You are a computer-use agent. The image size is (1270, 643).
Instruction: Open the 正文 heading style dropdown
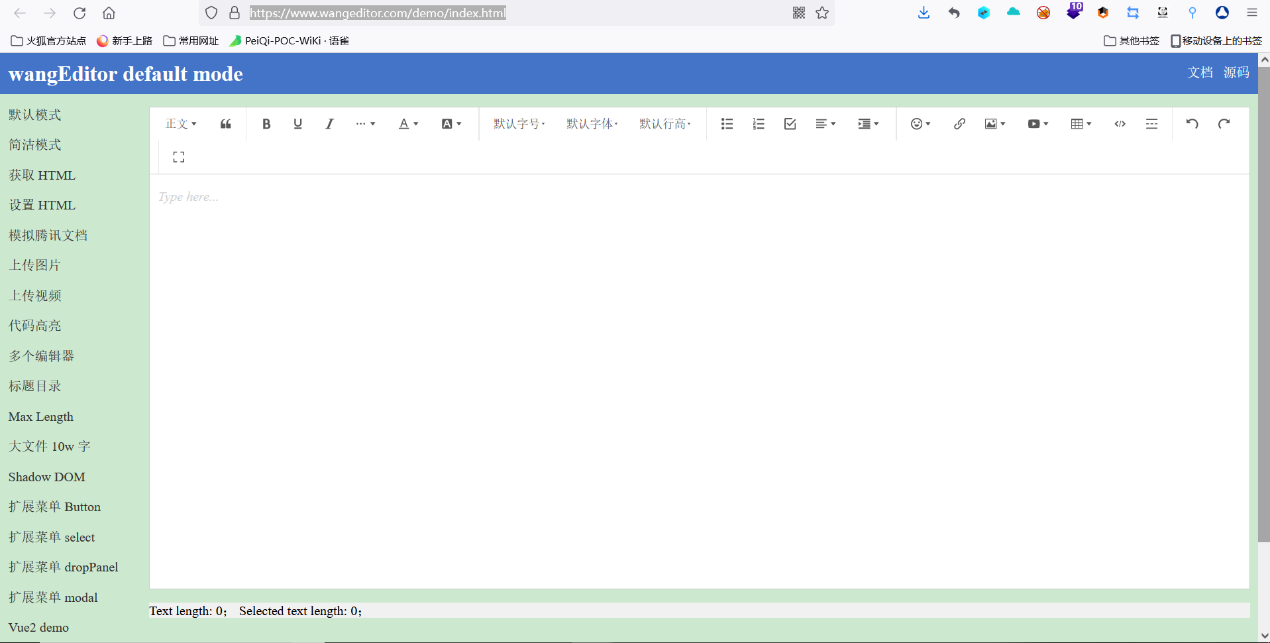coord(181,124)
